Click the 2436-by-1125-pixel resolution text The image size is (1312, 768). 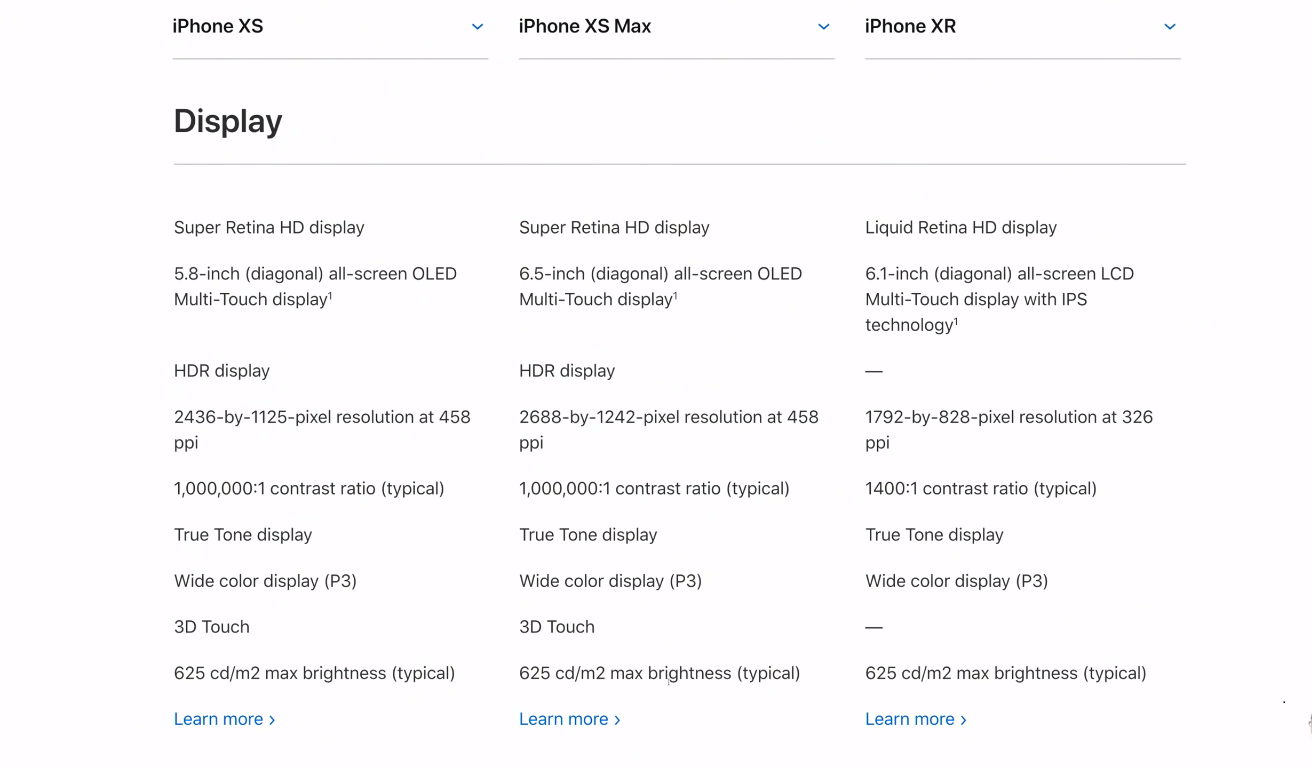322,429
